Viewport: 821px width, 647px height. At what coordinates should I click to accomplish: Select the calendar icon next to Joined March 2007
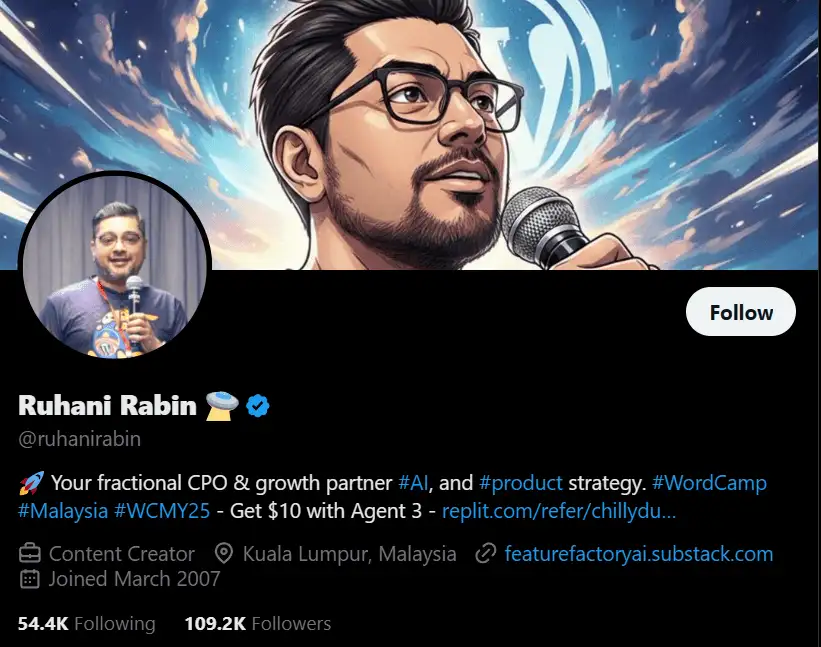(x=29, y=579)
